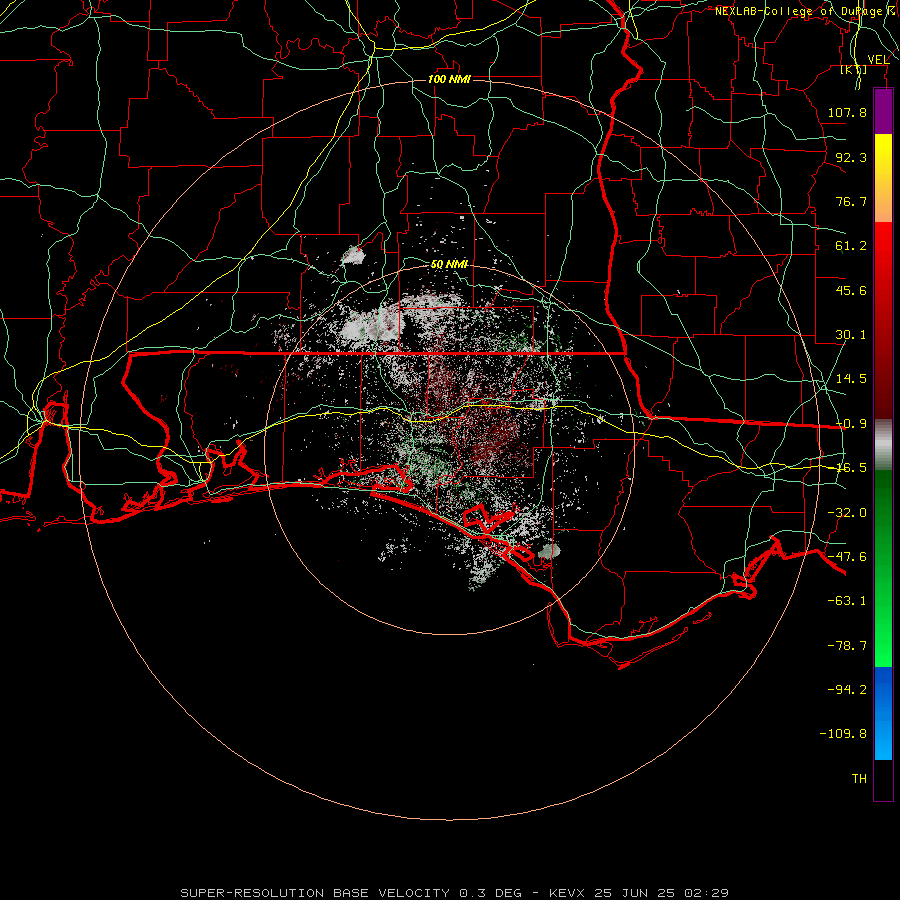Select the -78.7 scale label
Screen dimensions: 900x900
847,646
